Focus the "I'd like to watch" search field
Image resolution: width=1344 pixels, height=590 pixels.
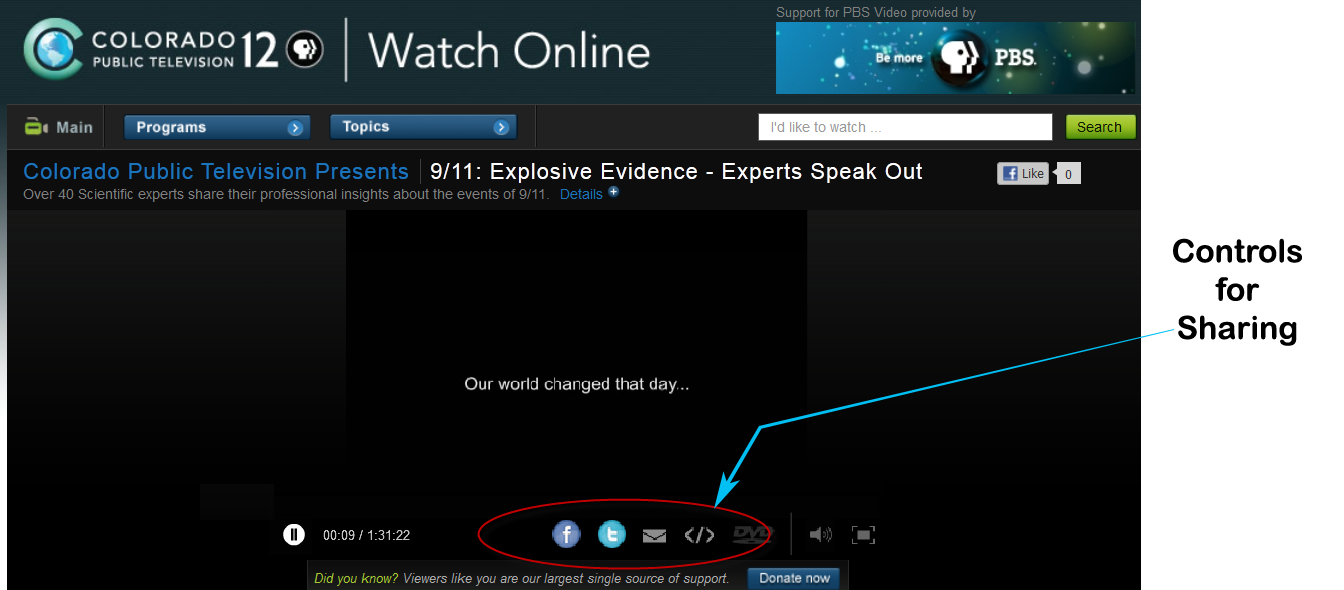(x=905, y=127)
